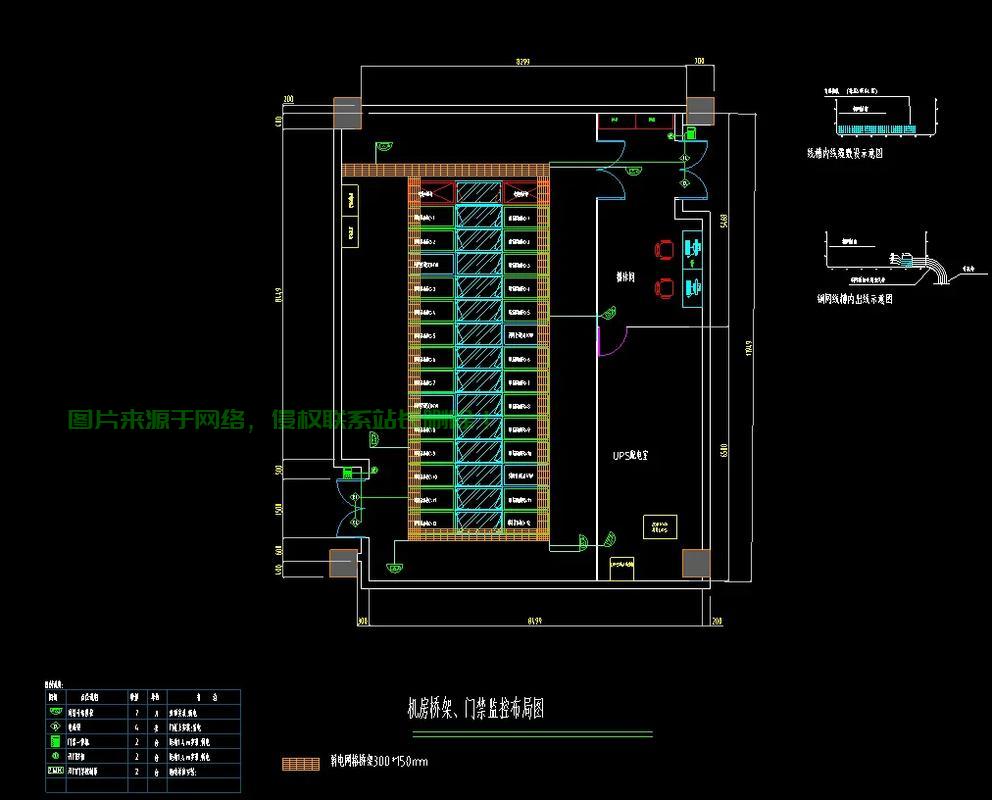The height and width of the screenshot is (800, 992).
Task: Select the upper red chair symbol
Action: tap(664, 249)
